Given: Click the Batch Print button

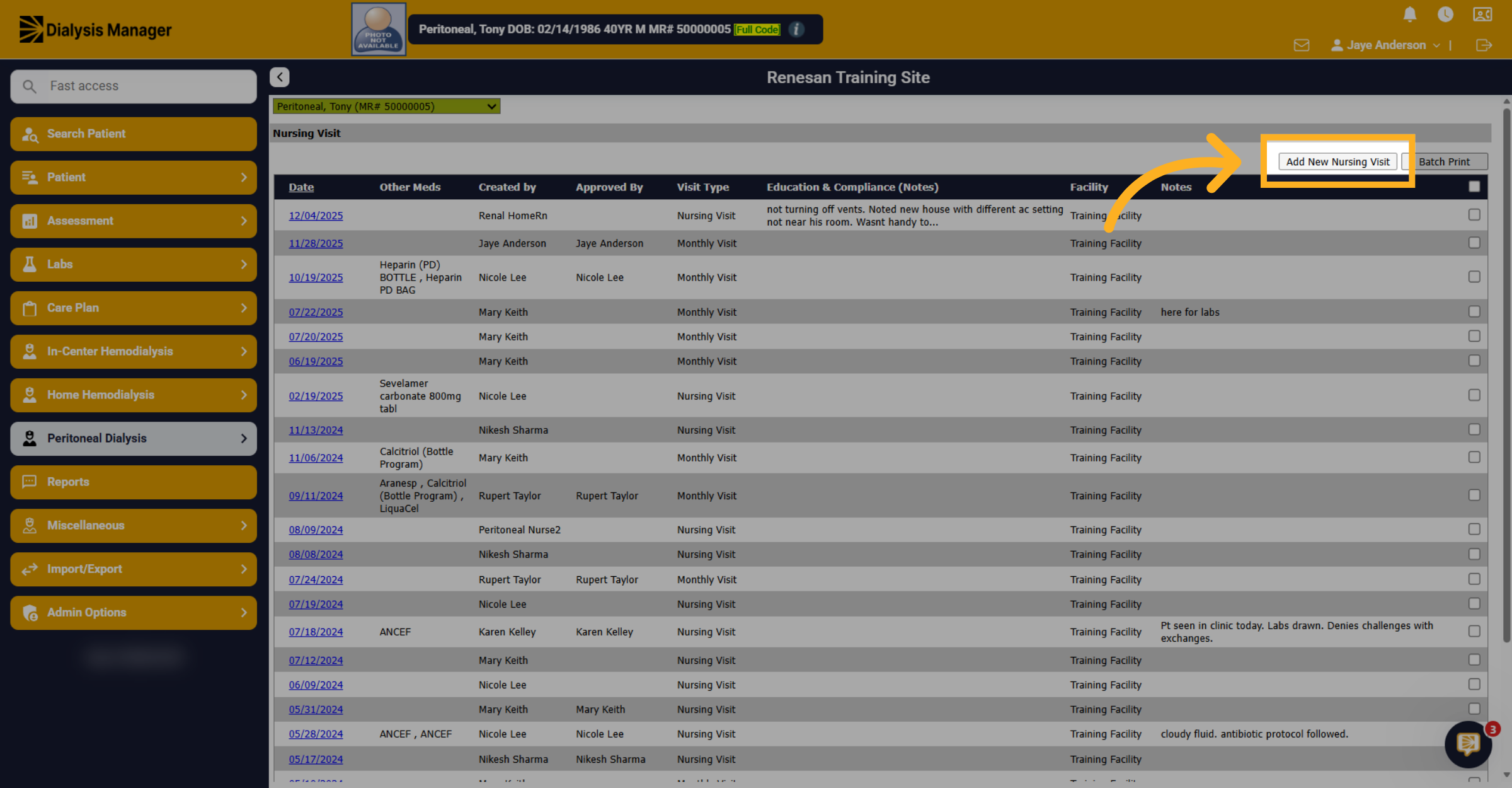Looking at the screenshot, I should click(1444, 162).
